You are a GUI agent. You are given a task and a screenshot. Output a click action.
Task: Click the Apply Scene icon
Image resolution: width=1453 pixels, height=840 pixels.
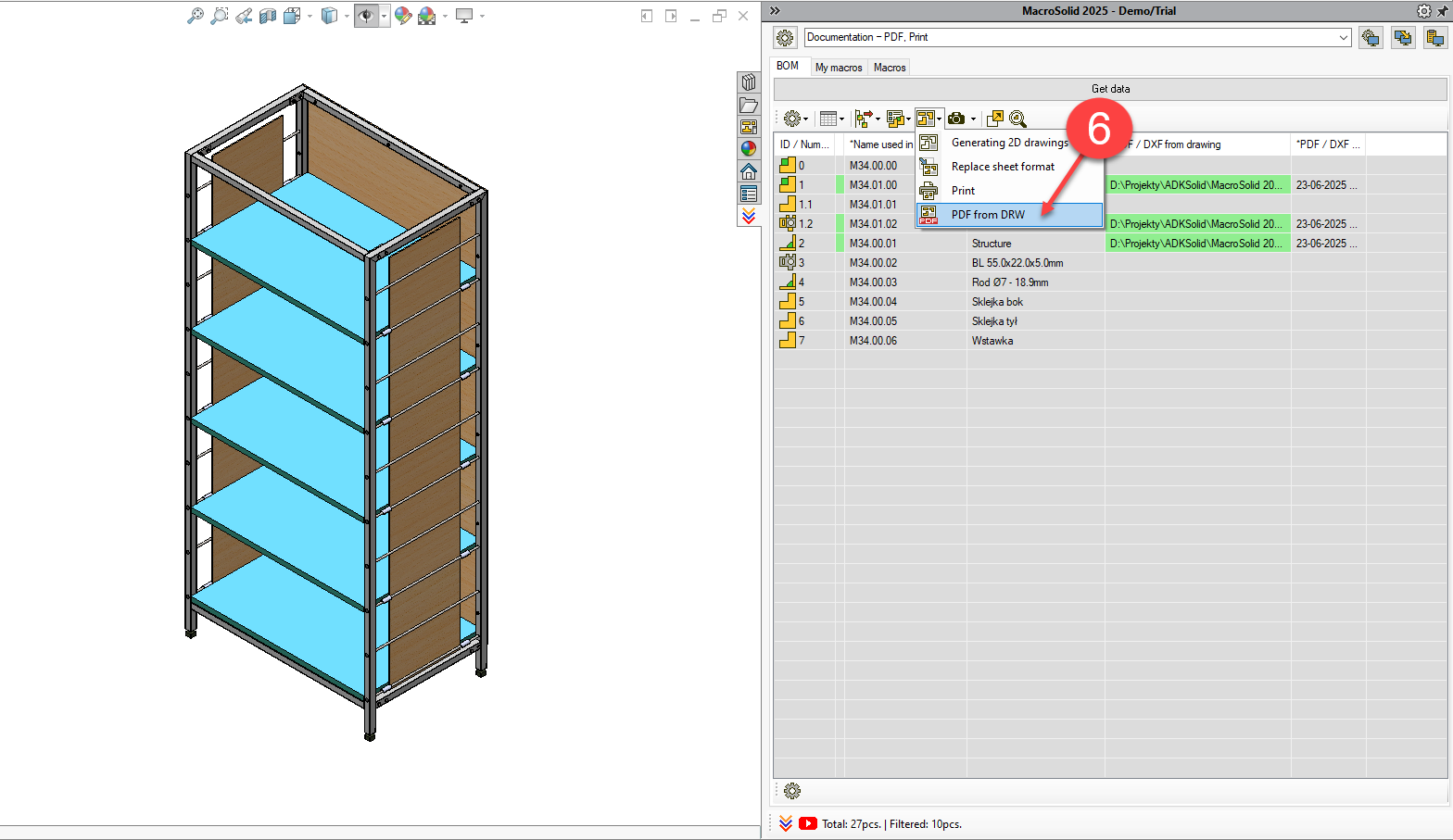[427, 16]
